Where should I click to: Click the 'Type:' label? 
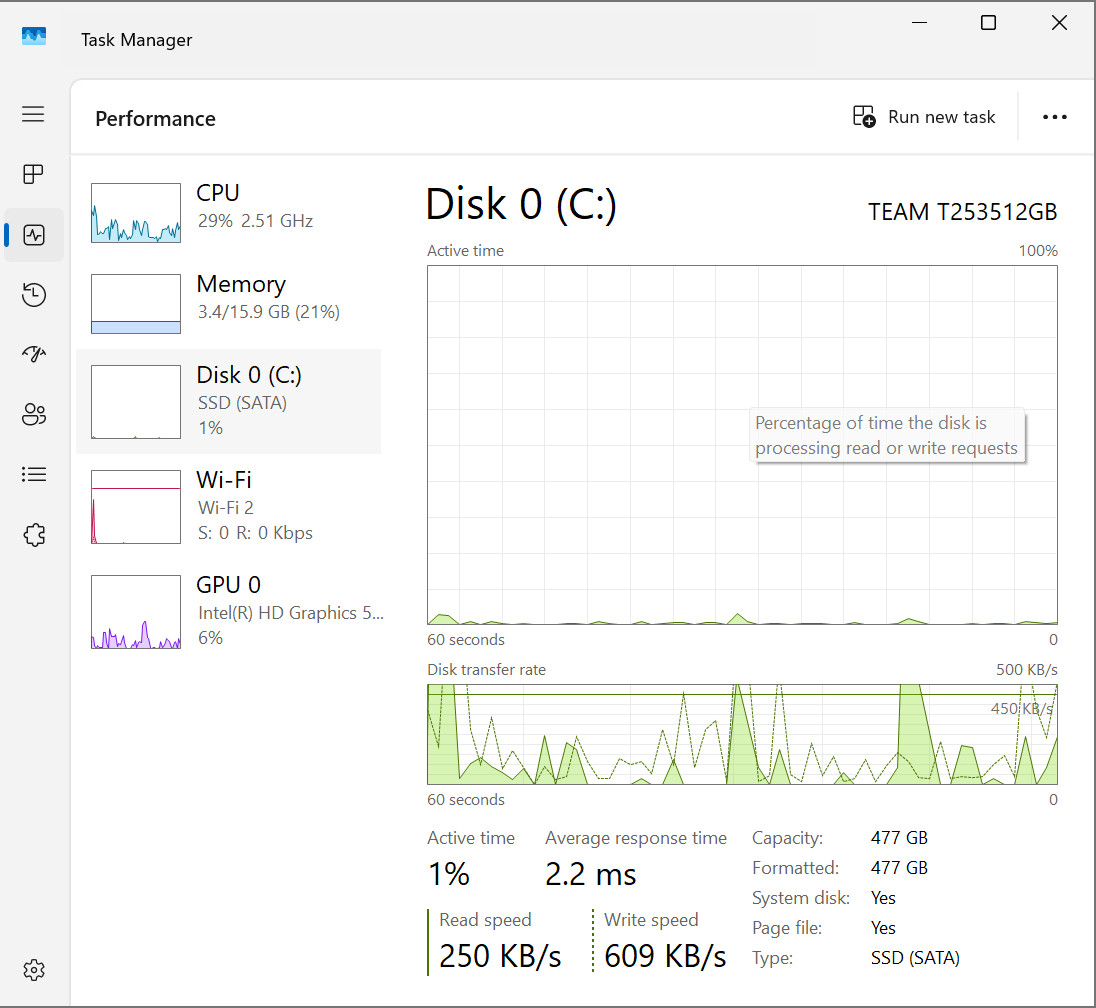(772, 958)
